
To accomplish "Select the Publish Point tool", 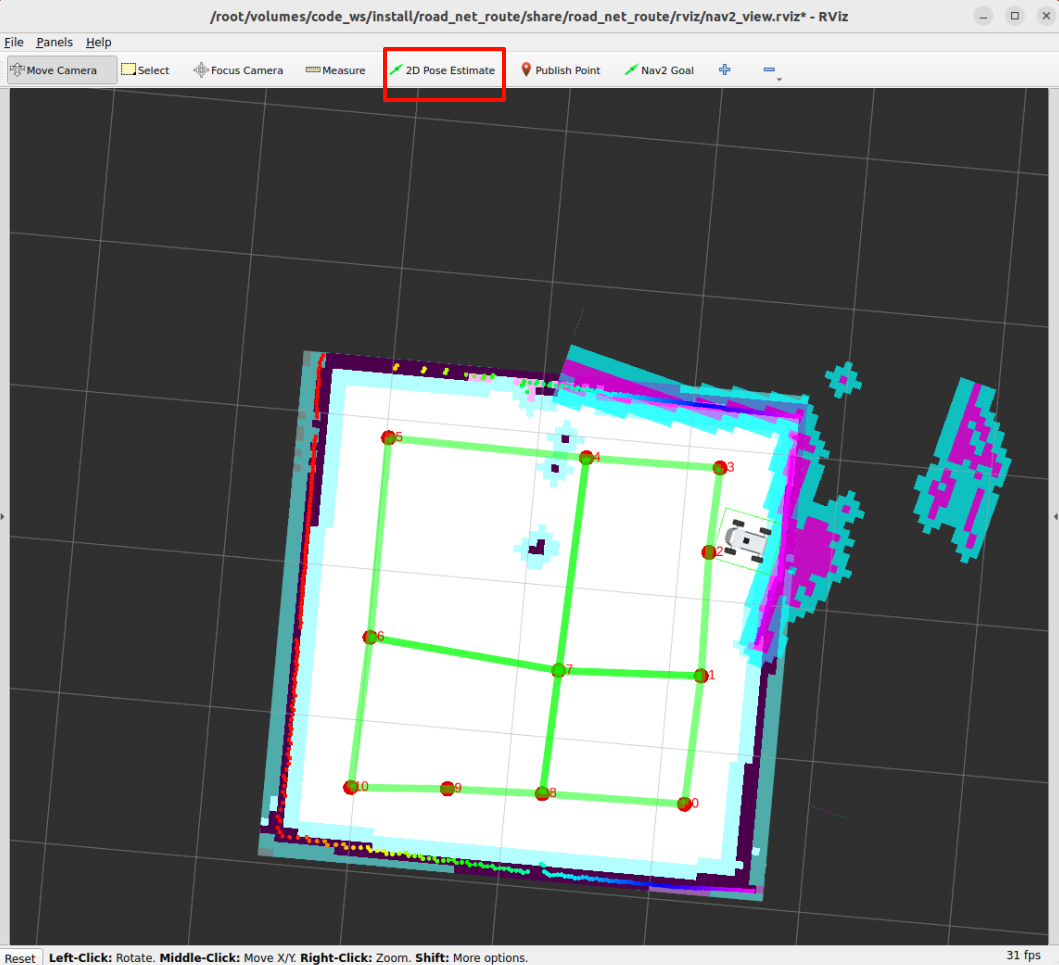I will pyautogui.click(x=560, y=70).
